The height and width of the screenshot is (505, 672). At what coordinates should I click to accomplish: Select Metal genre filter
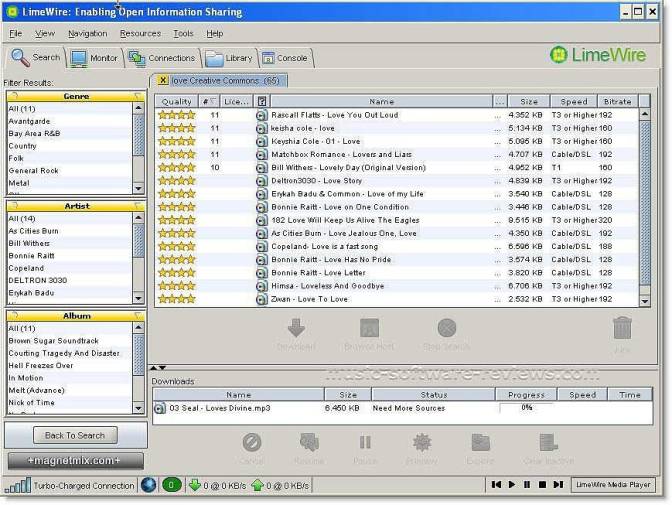[x=70, y=183]
